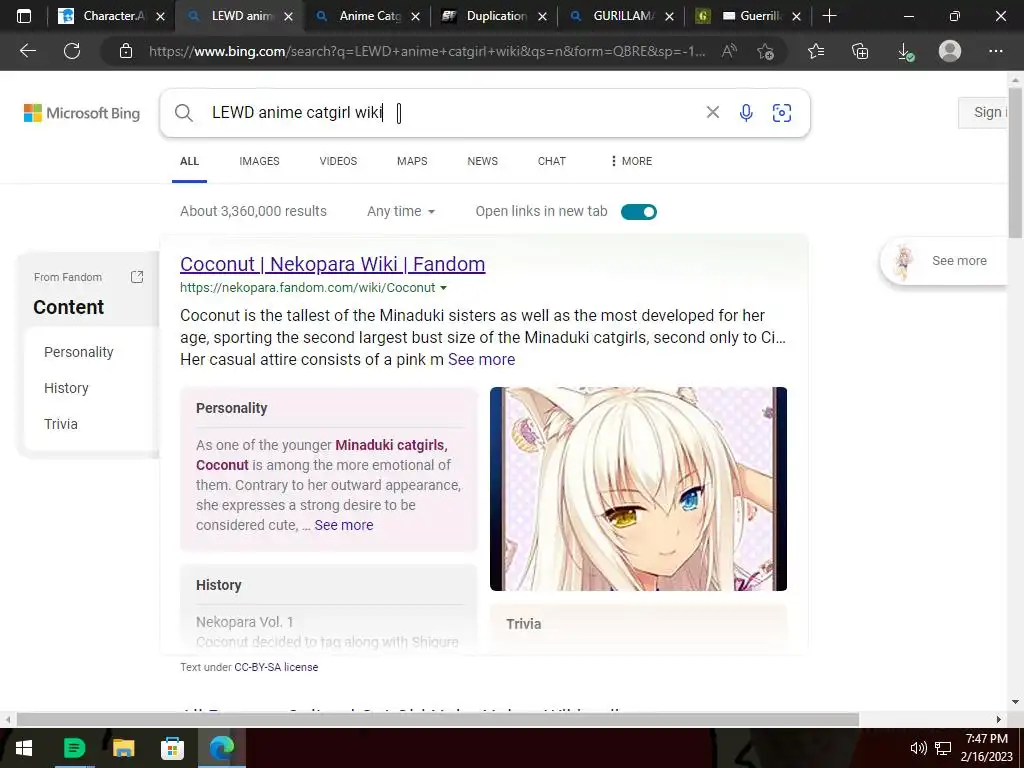This screenshot has width=1024, height=768.
Task: Open the Downloads icon
Action: [x=905, y=52]
